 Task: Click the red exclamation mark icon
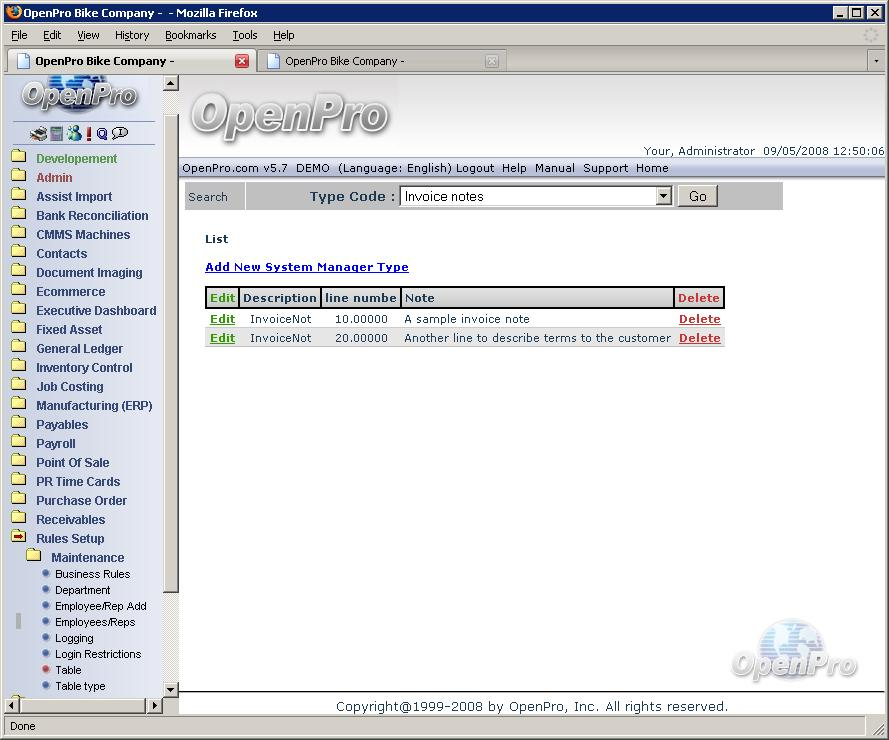click(x=89, y=133)
